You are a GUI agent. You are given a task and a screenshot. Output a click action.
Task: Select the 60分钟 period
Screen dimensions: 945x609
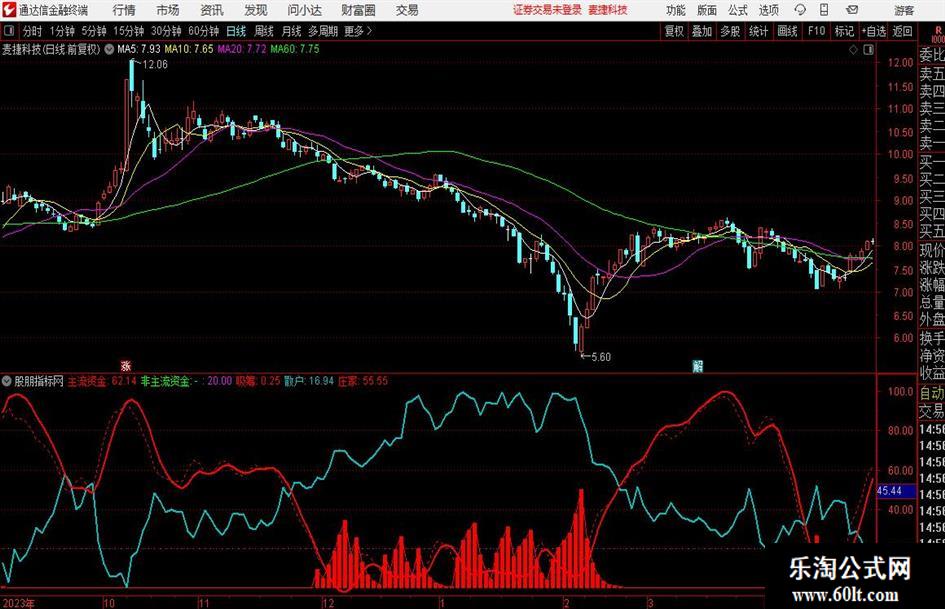click(204, 31)
